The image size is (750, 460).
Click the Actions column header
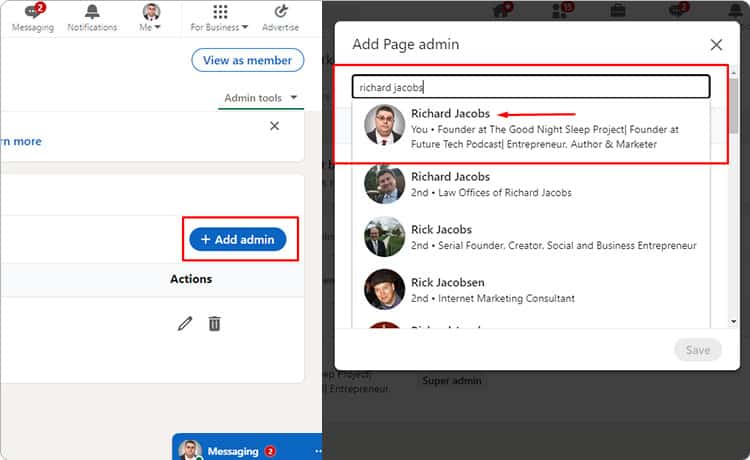click(191, 279)
